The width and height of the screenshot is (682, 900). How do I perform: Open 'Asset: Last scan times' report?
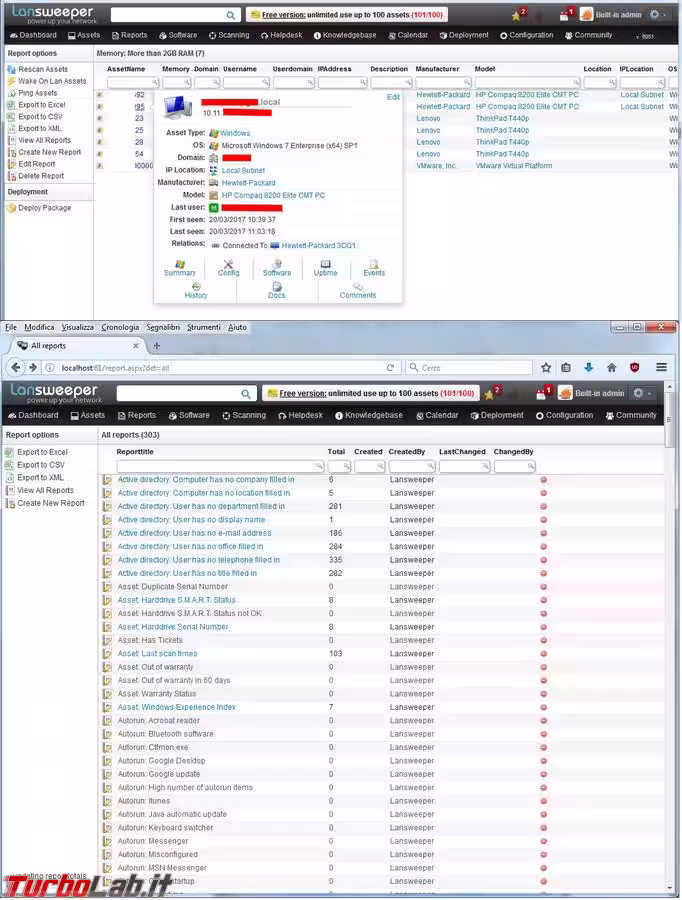coord(157,654)
